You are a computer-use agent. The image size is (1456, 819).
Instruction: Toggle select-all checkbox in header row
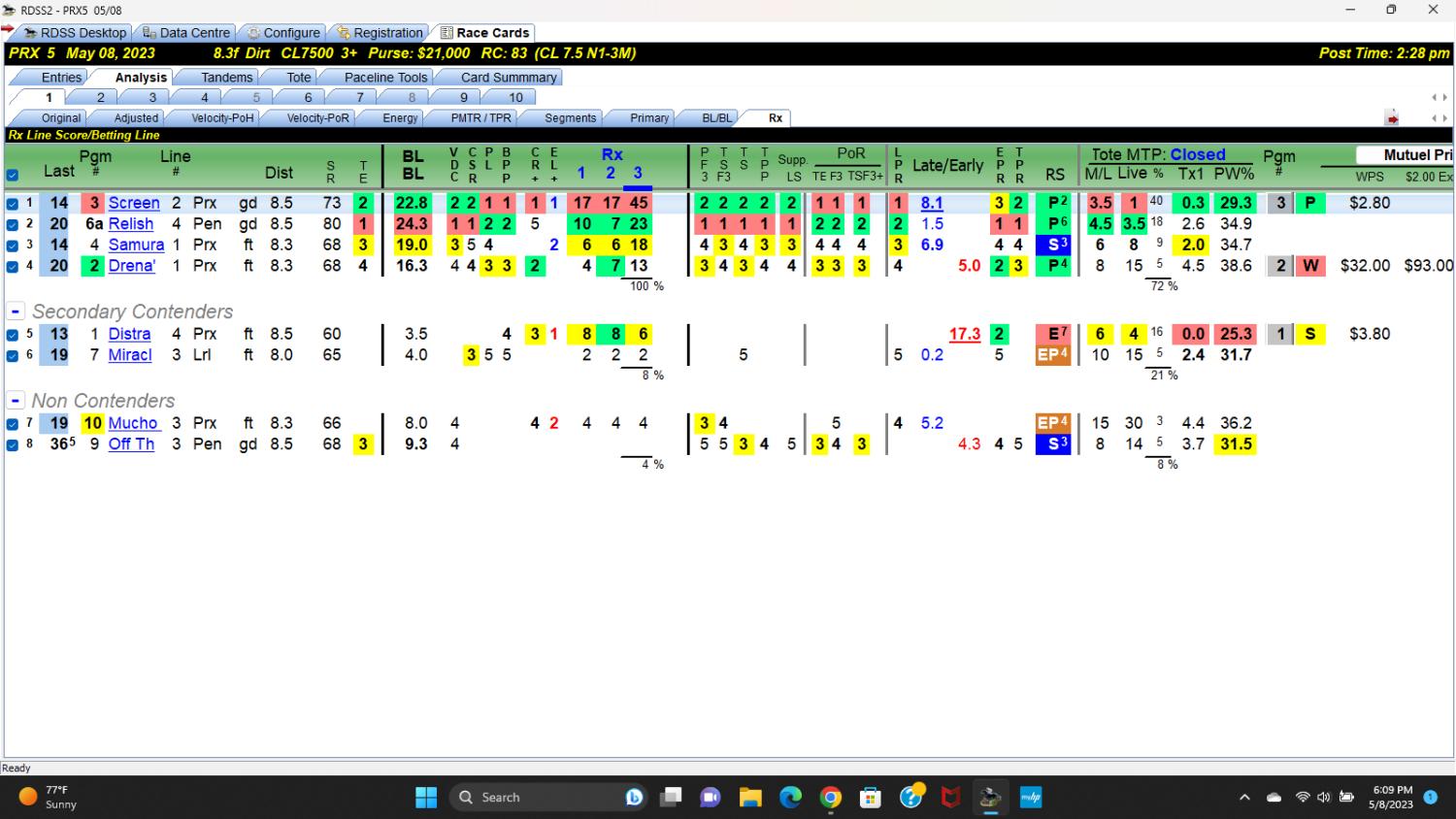[x=12, y=176]
